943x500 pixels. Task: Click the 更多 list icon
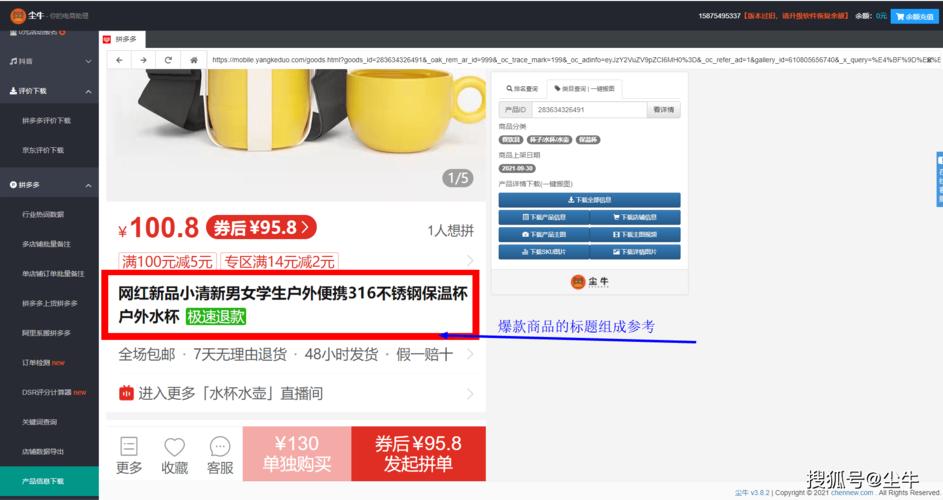point(129,446)
